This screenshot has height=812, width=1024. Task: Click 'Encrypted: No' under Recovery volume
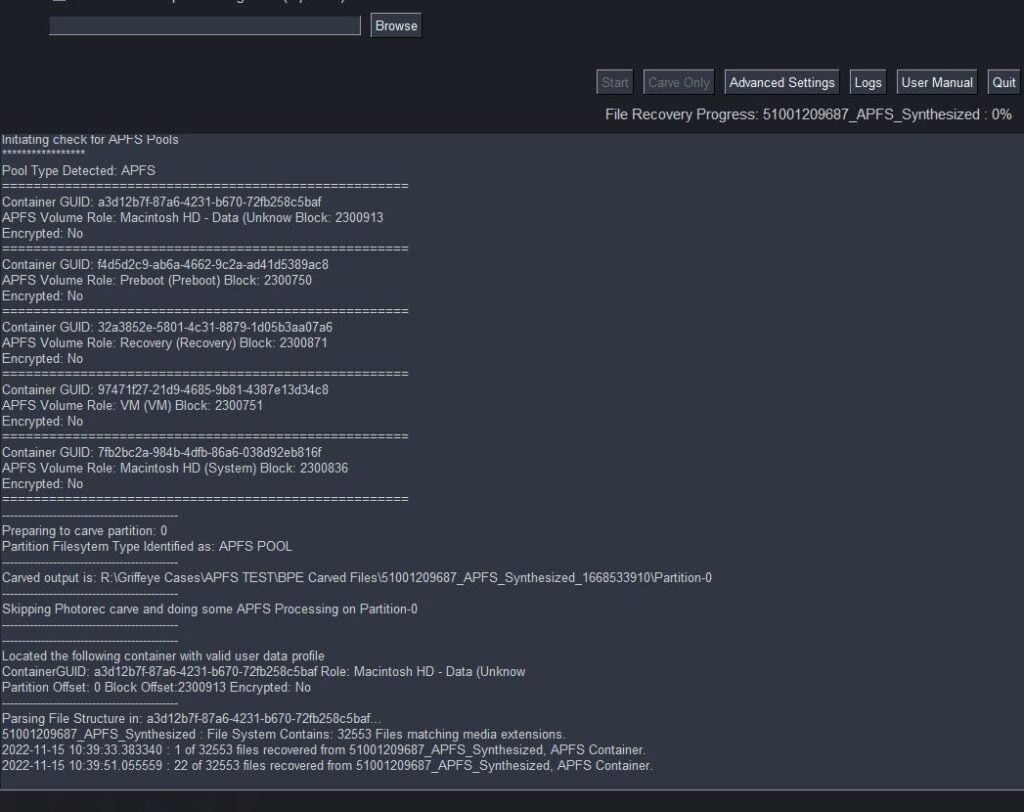(x=42, y=359)
